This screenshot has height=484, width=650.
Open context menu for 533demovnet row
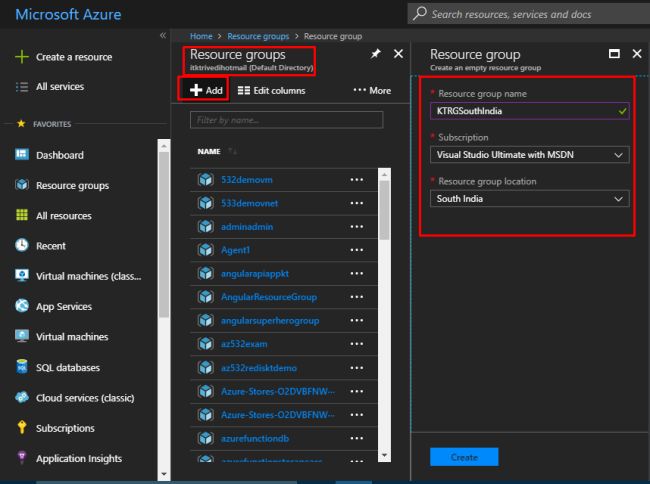point(357,203)
